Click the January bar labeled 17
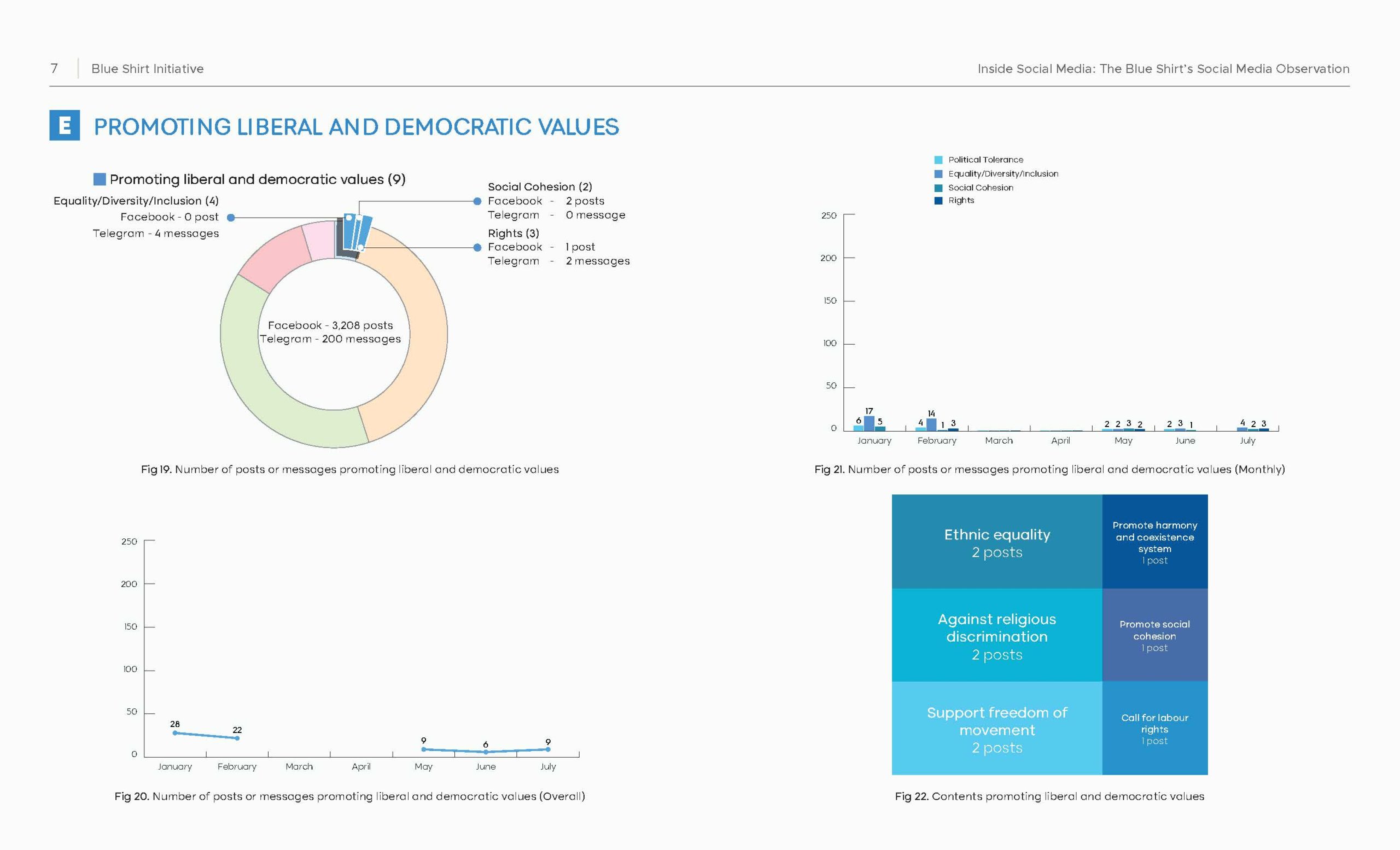Image resolution: width=1400 pixels, height=850 pixels. pos(869,423)
